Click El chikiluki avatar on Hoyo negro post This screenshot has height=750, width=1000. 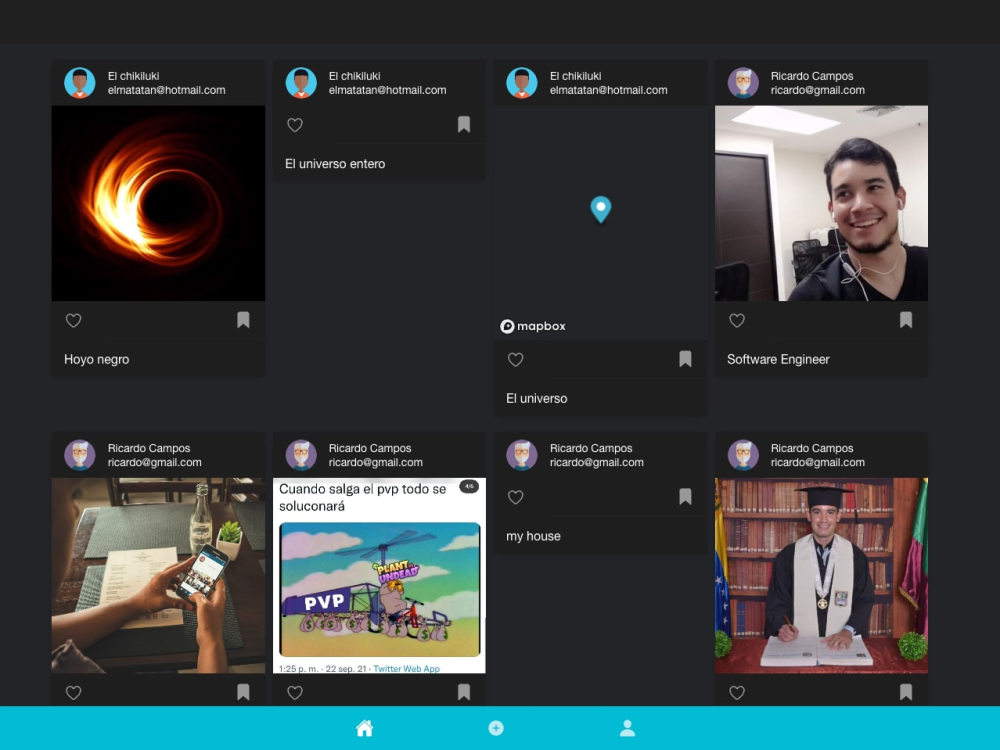point(80,83)
